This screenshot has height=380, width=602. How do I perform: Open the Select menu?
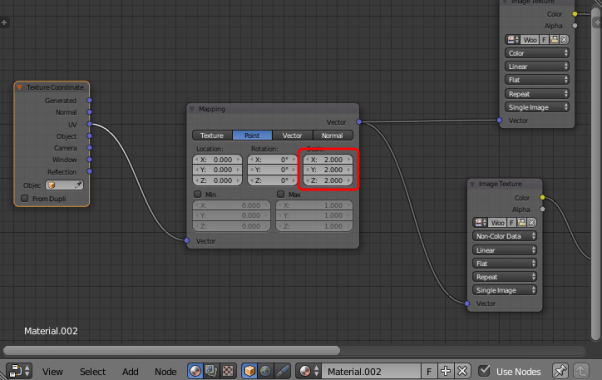tap(93, 372)
